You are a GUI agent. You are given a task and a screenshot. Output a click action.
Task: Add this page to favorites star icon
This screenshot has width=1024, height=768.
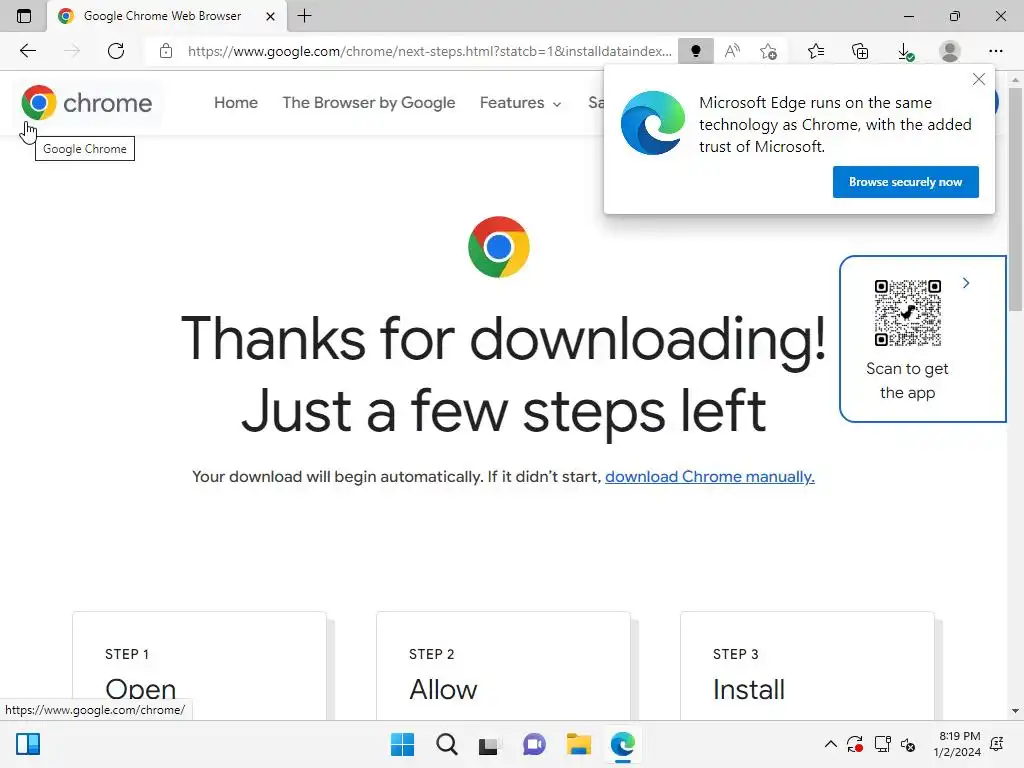[x=769, y=51]
